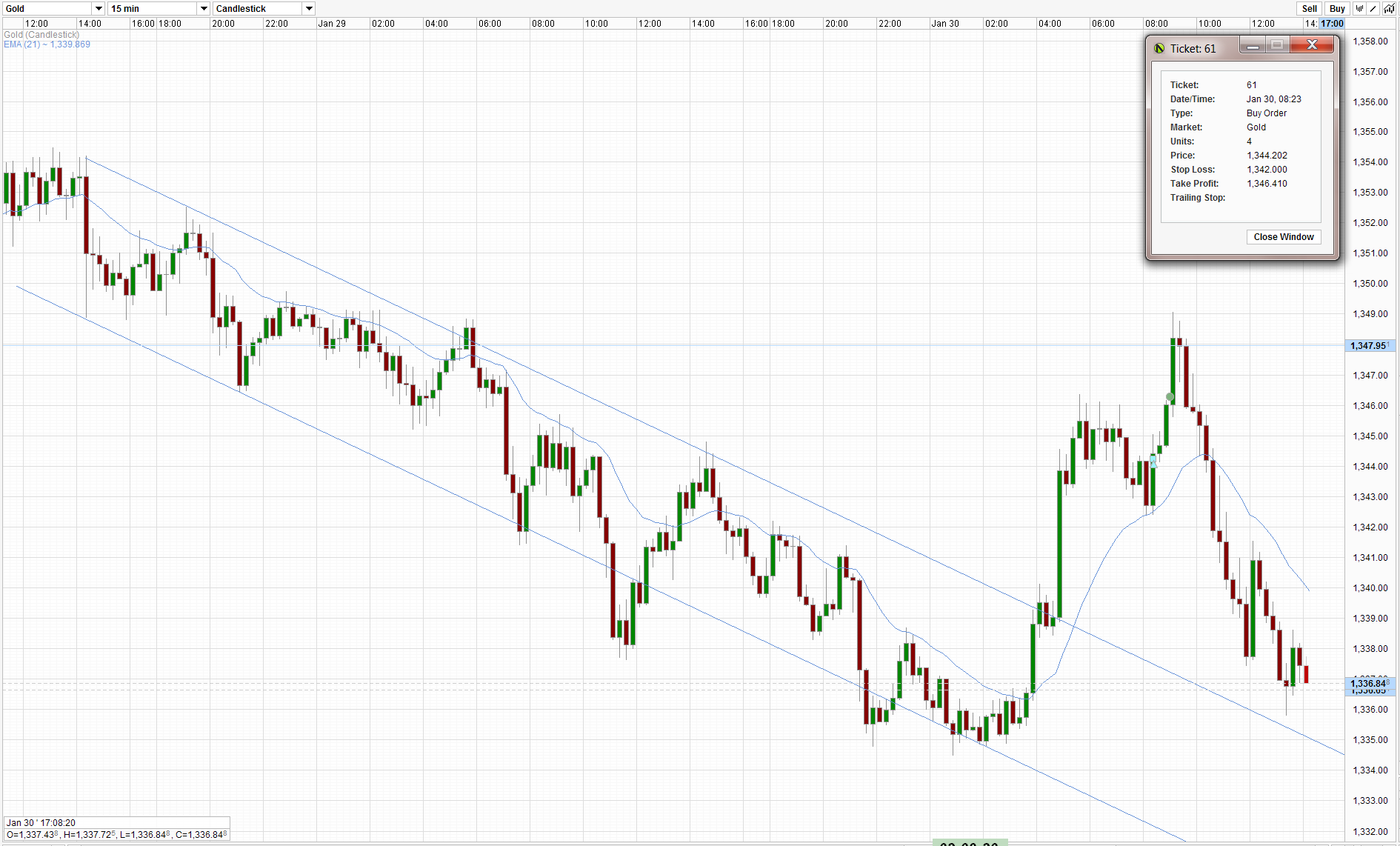
Task: Click the Buy button
Action: tap(1337, 8)
